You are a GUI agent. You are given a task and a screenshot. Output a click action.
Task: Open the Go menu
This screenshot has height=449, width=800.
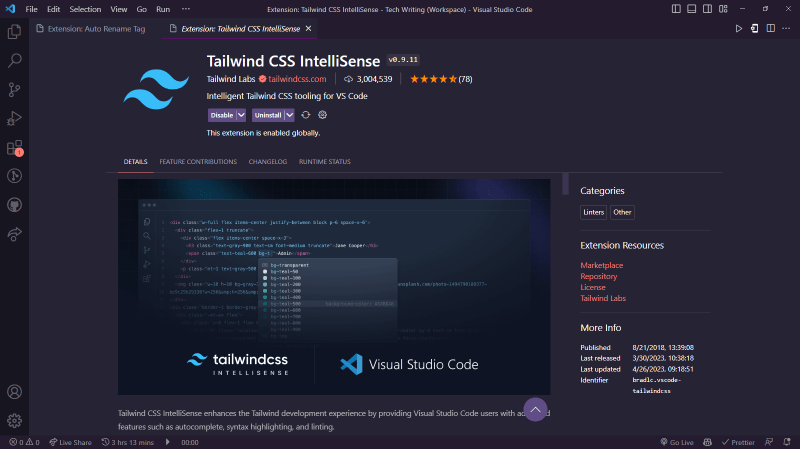coord(141,9)
